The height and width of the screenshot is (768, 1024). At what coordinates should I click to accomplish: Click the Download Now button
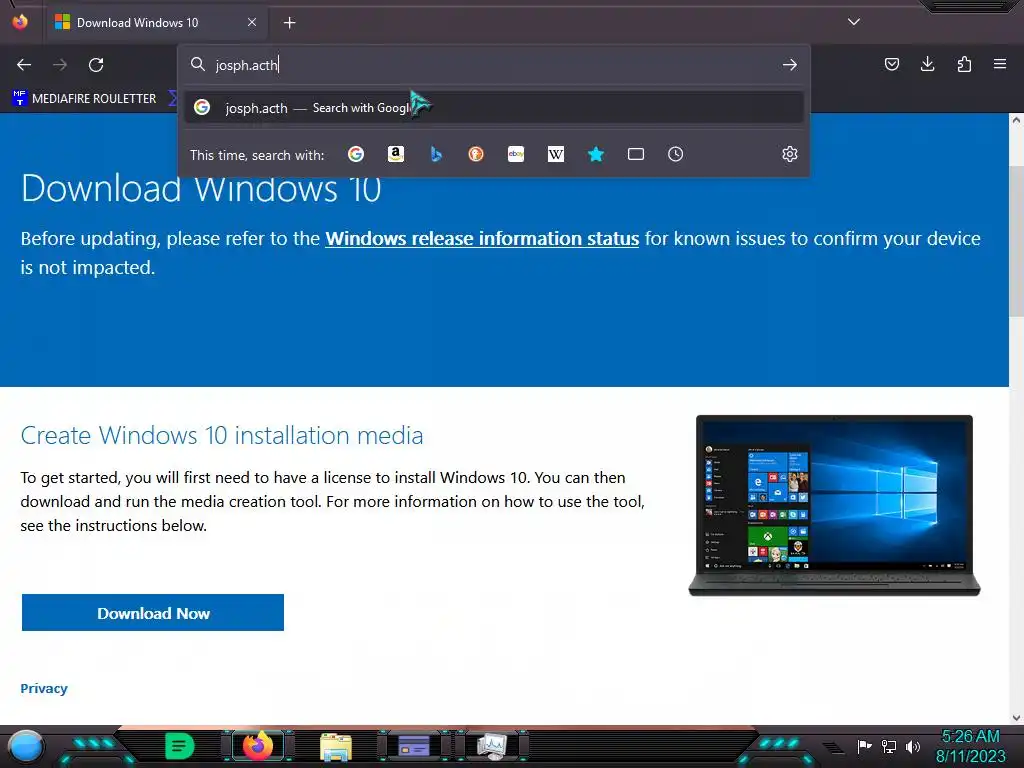pos(153,613)
